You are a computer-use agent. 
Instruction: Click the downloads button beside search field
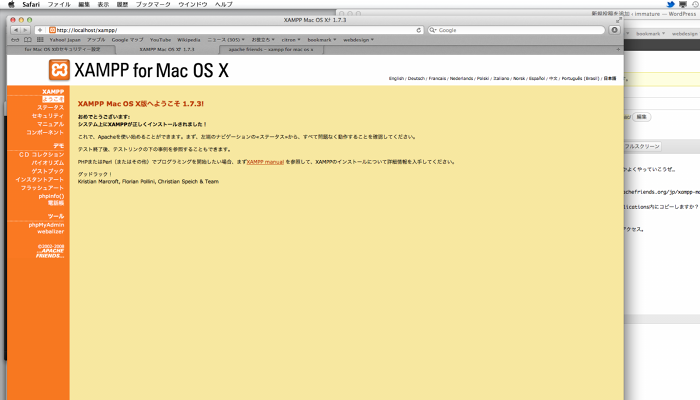tap(614, 30)
